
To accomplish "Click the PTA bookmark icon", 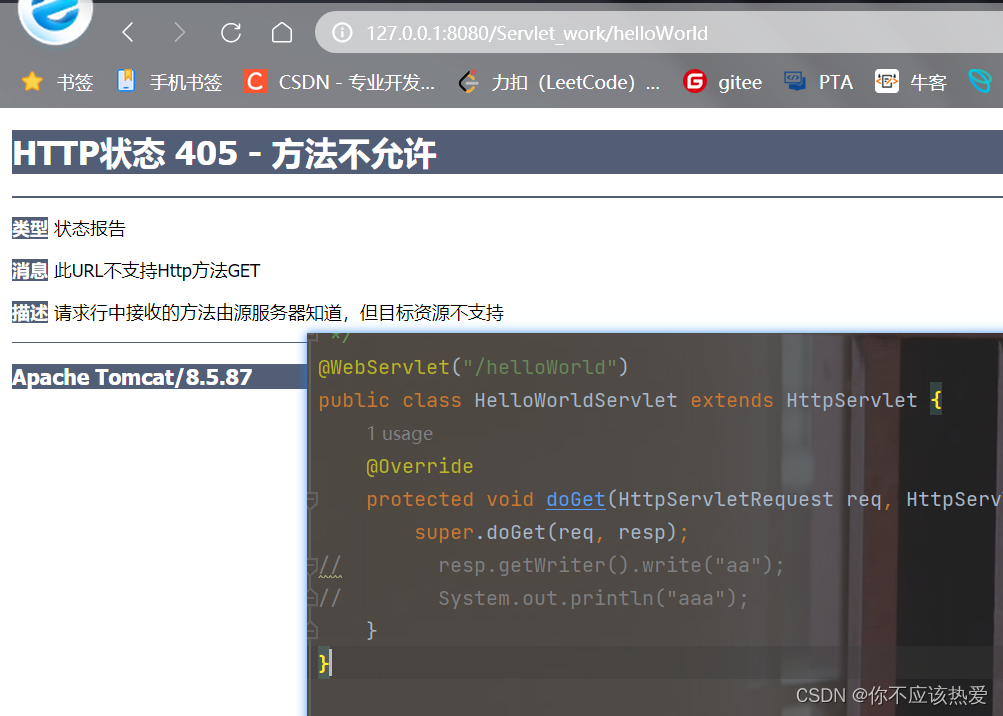I will coord(795,81).
